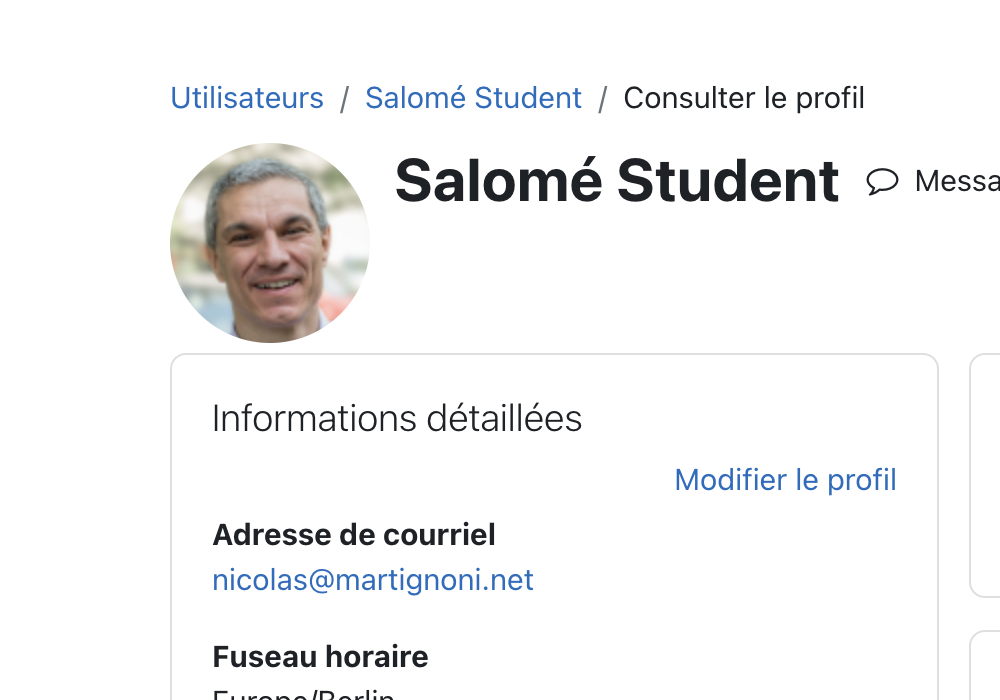
Task: Click the Informations détaillées section heading
Action: click(397, 418)
